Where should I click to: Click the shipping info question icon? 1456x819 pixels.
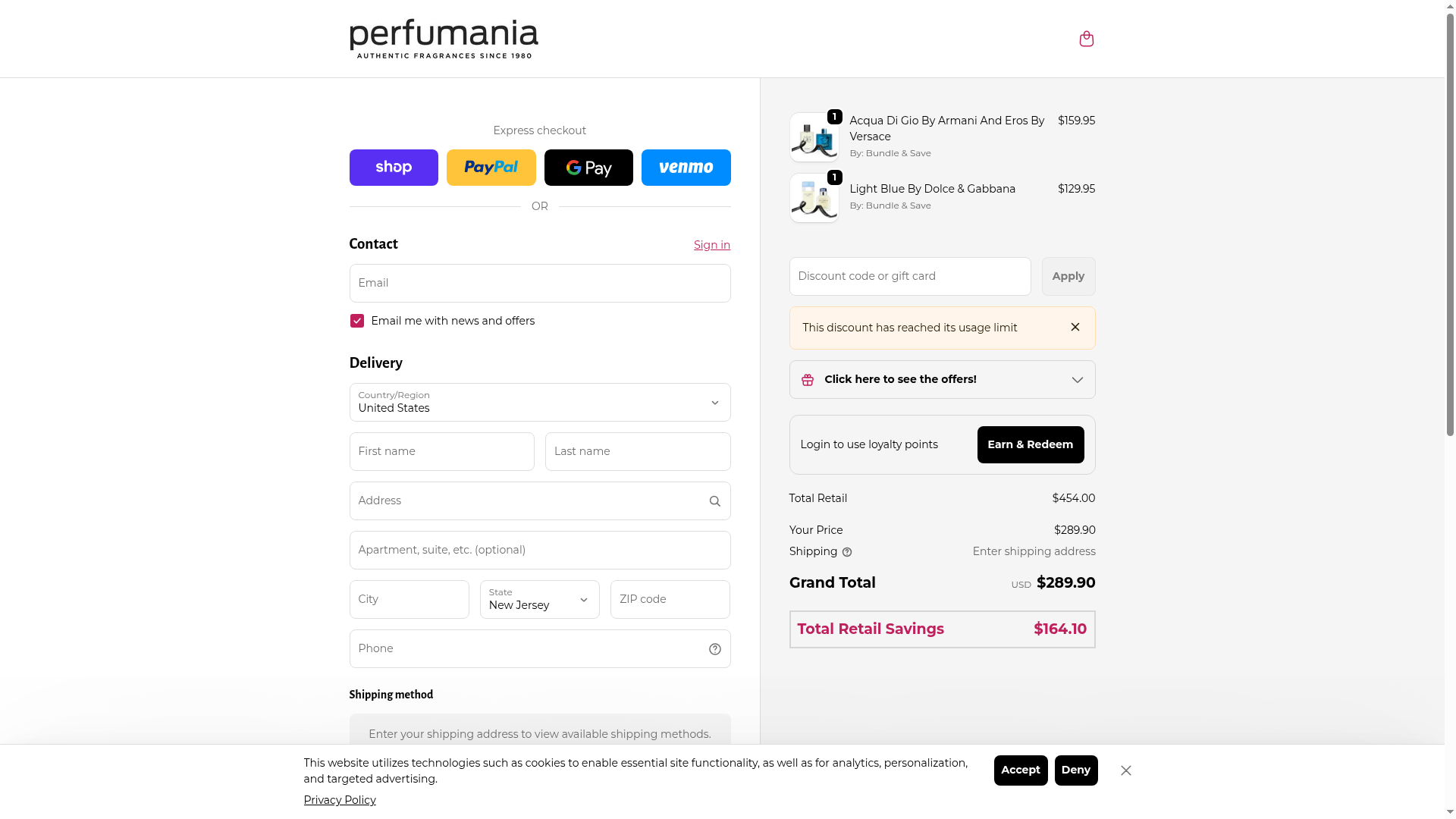(847, 552)
